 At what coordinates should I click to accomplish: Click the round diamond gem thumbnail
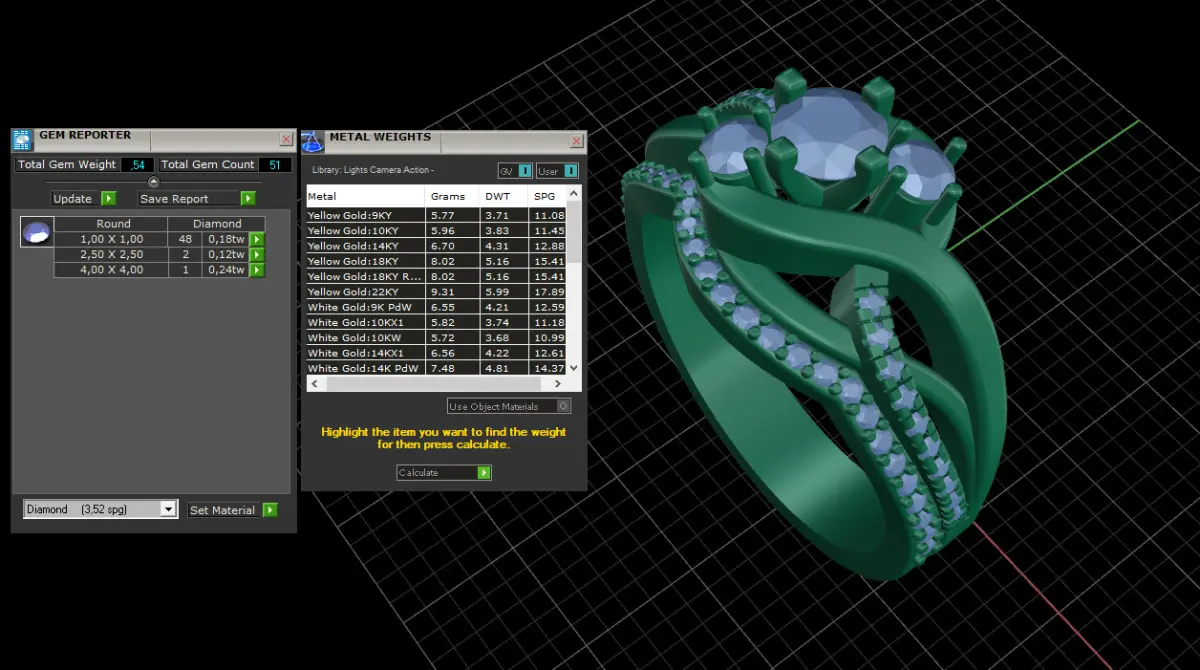(x=36, y=233)
